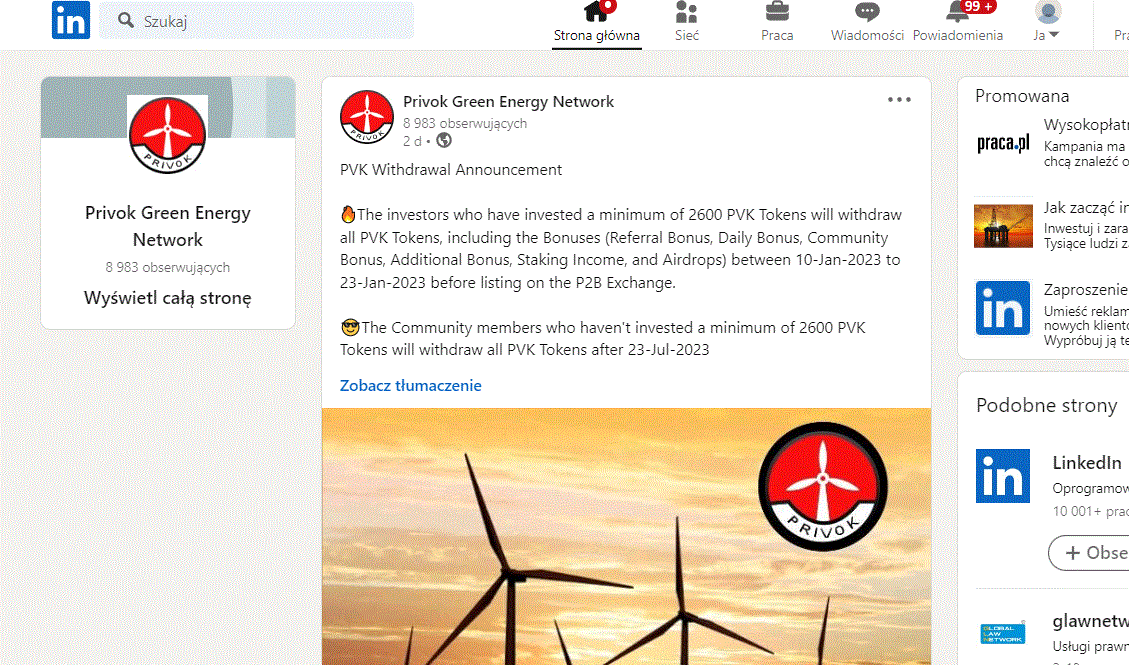Click the LinkedIn logo in the header
The width and height of the screenshot is (1129, 665).
point(71,20)
